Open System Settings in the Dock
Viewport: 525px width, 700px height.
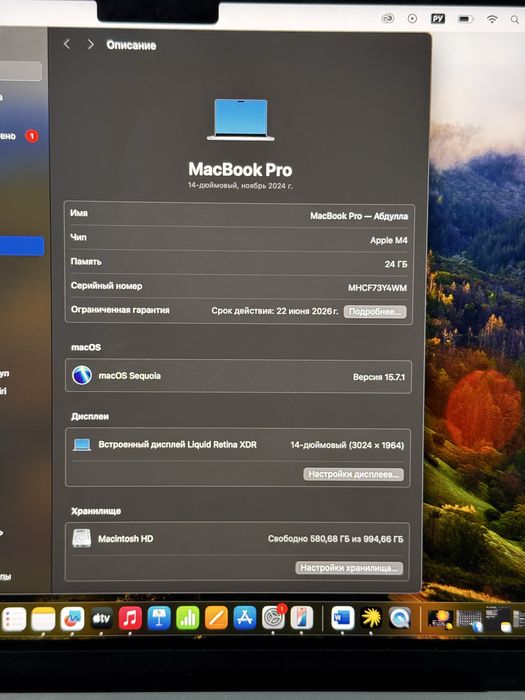(x=273, y=618)
